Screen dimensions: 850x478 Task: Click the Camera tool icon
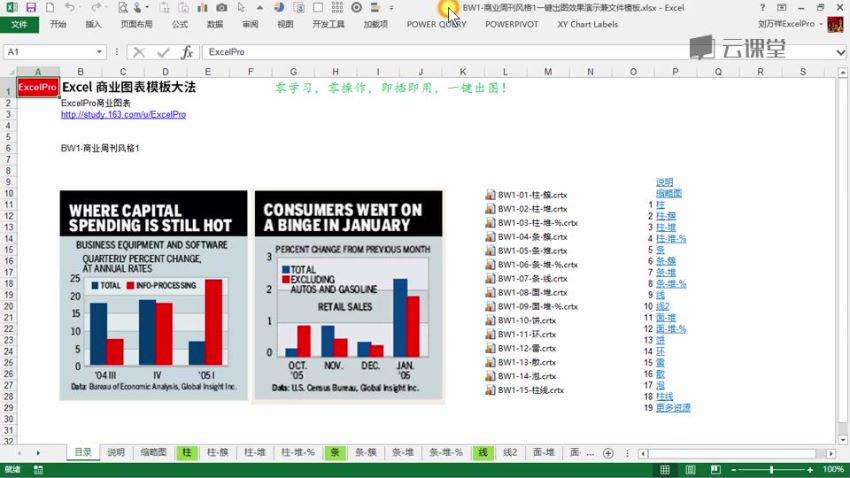tap(222, 8)
